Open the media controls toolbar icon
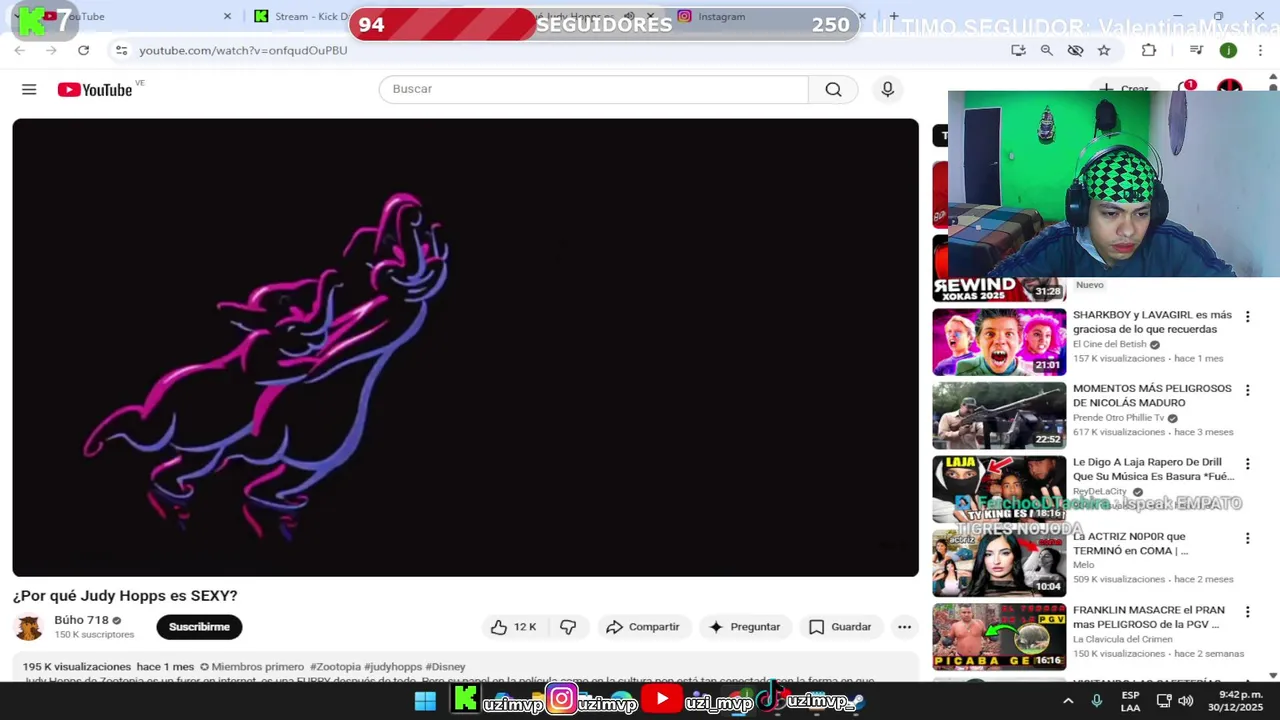Image resolution: width=1280 pixels, height=720 pixels. click(x=1196, y=50)
